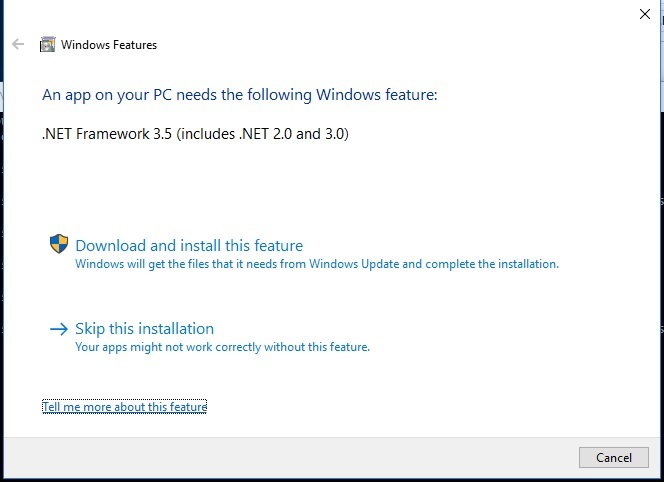Open Tell me more about this feature
The height and width of the screenshot is (482, 664).
[x=124, y=407]
